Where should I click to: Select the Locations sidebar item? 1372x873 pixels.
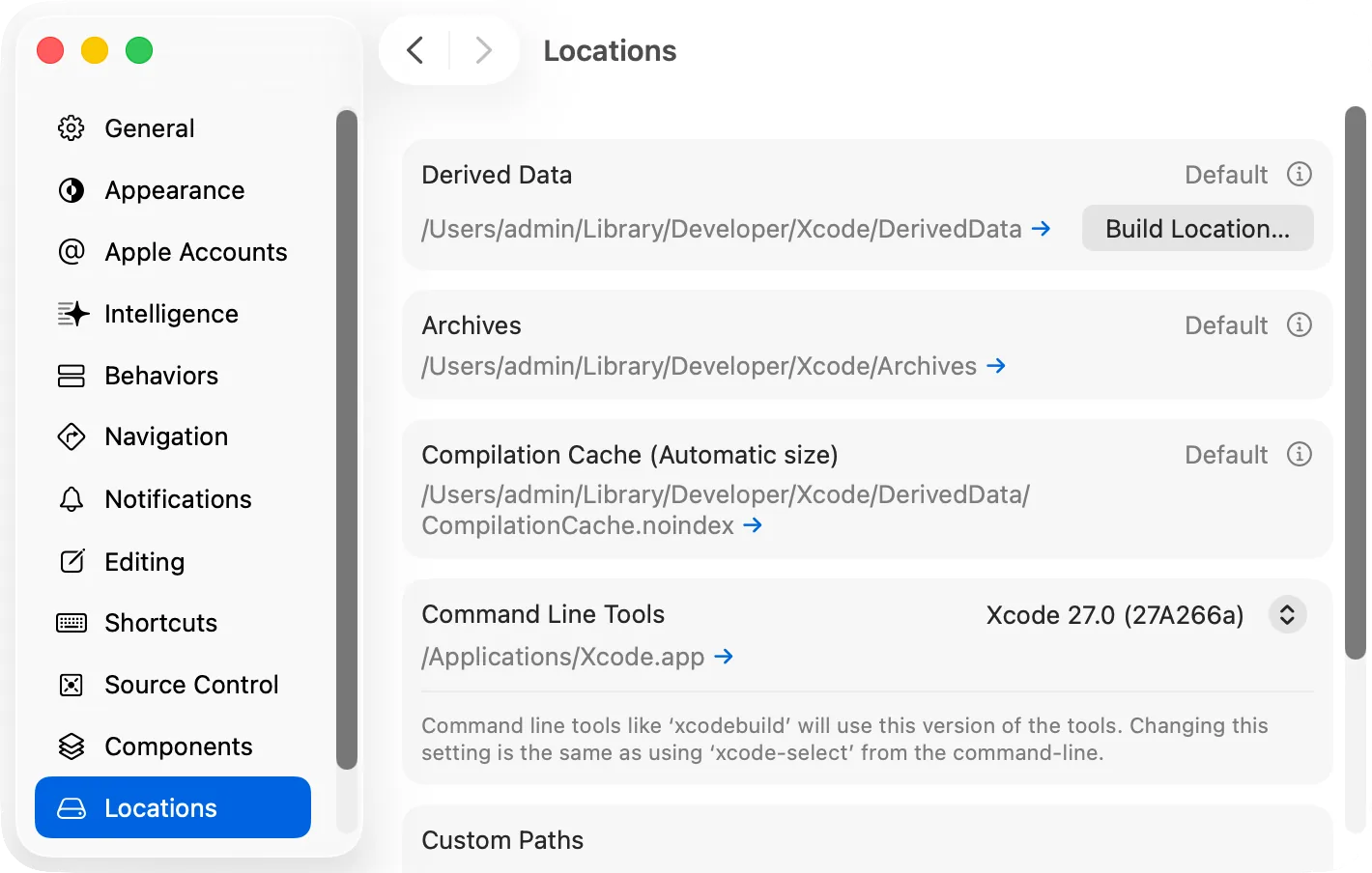click(173, 807)
